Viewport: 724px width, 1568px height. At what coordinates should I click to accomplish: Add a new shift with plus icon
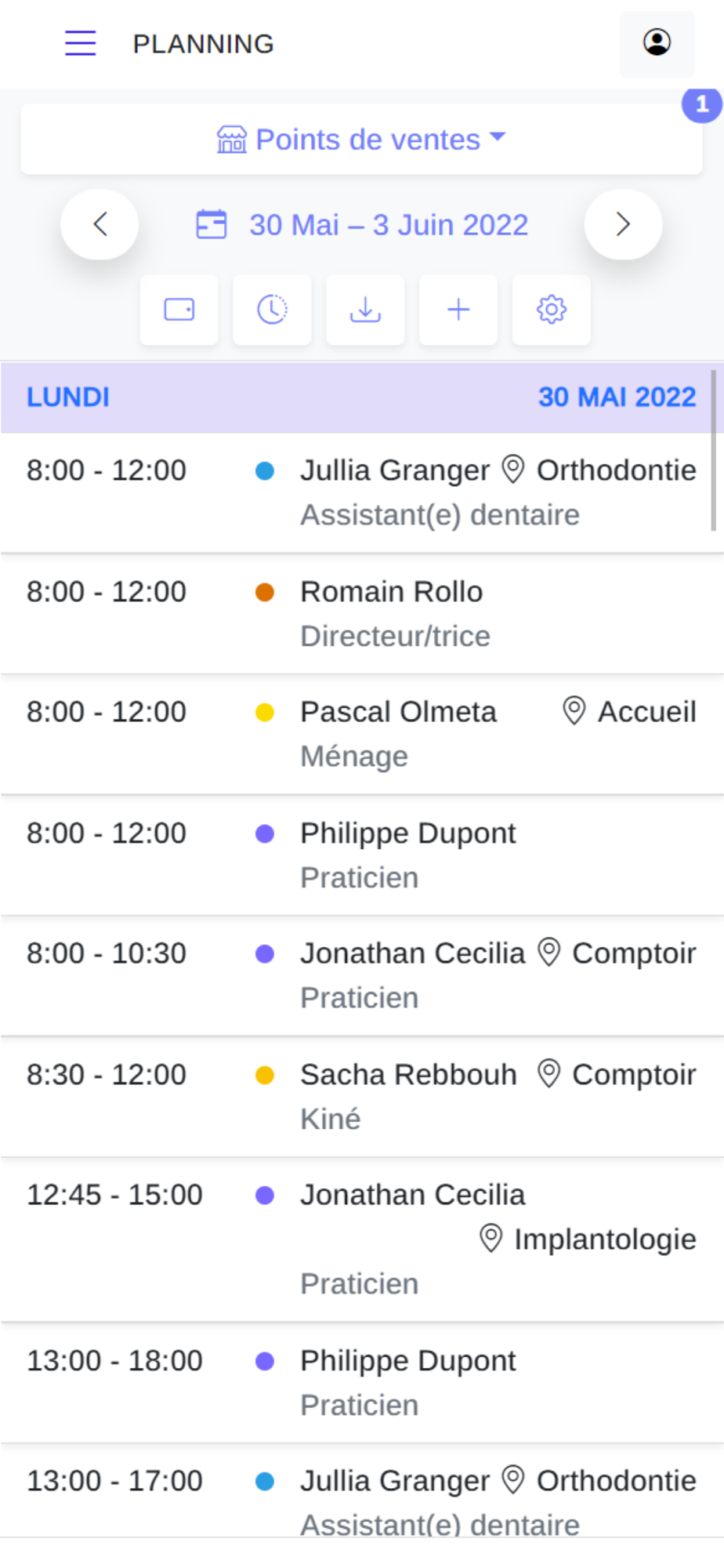pyautogui.click(x=458, y=310)
